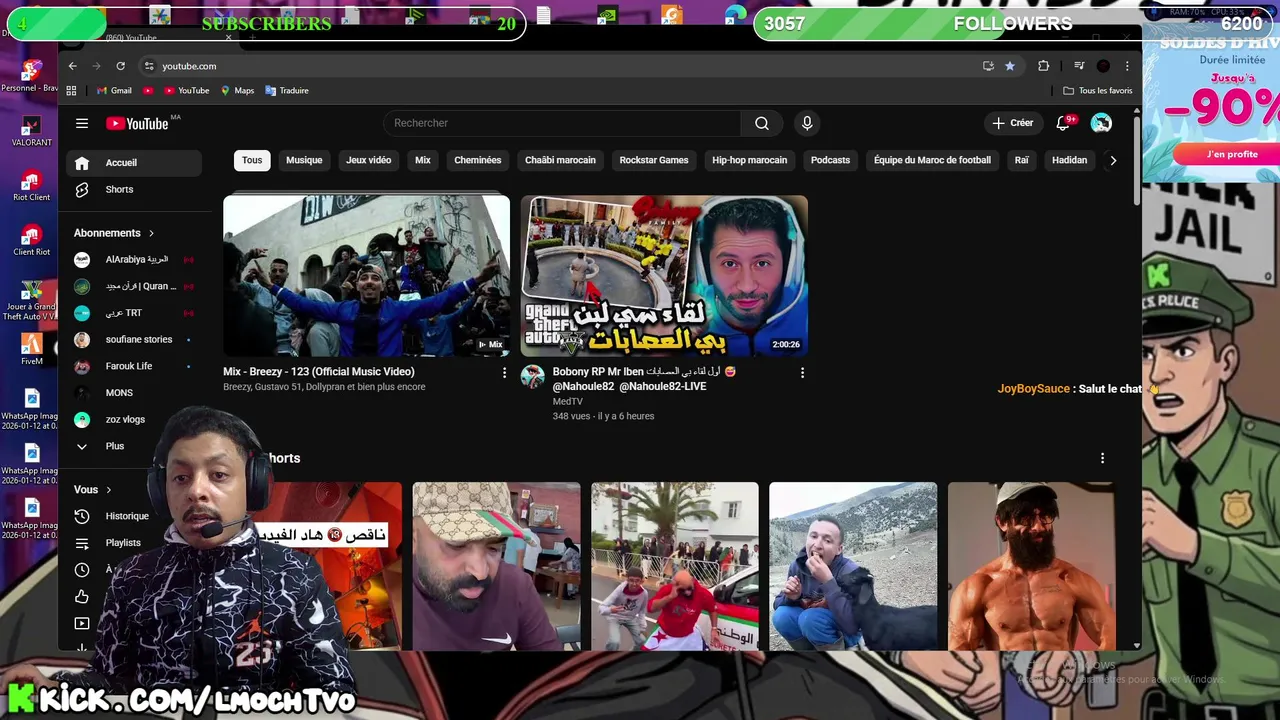The image size is (1280, 720).
Task: Open the Traduire bookmark
Action: pyautogui.click(x=287, y=91)
